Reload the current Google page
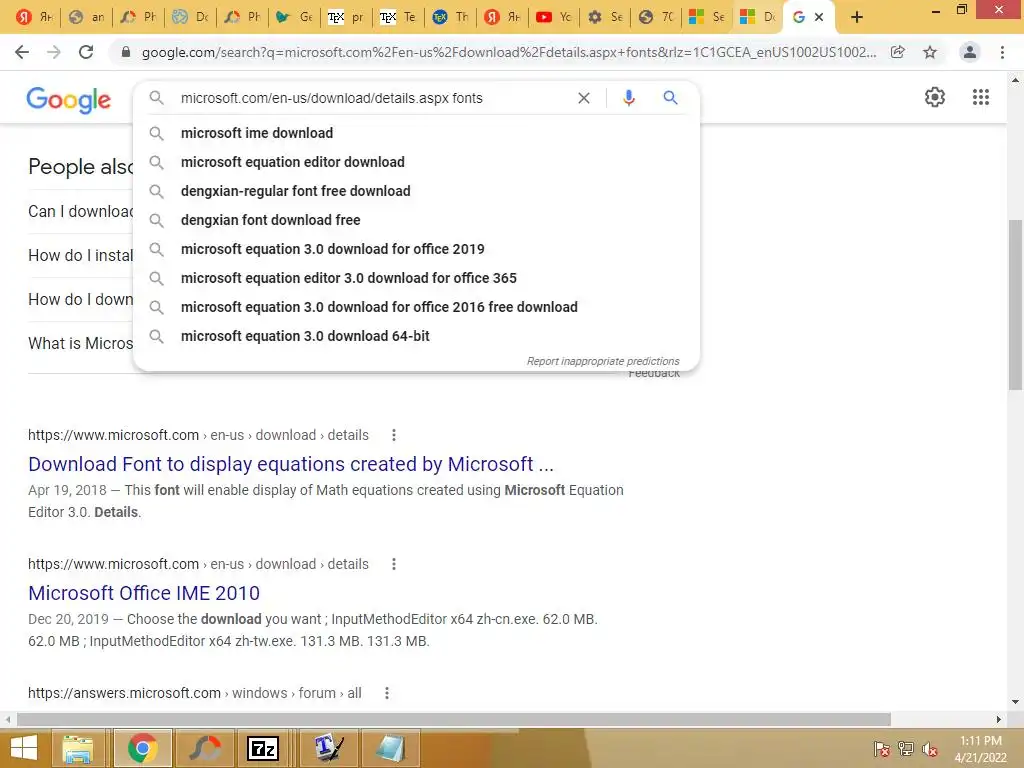 (x=86, y=52)
